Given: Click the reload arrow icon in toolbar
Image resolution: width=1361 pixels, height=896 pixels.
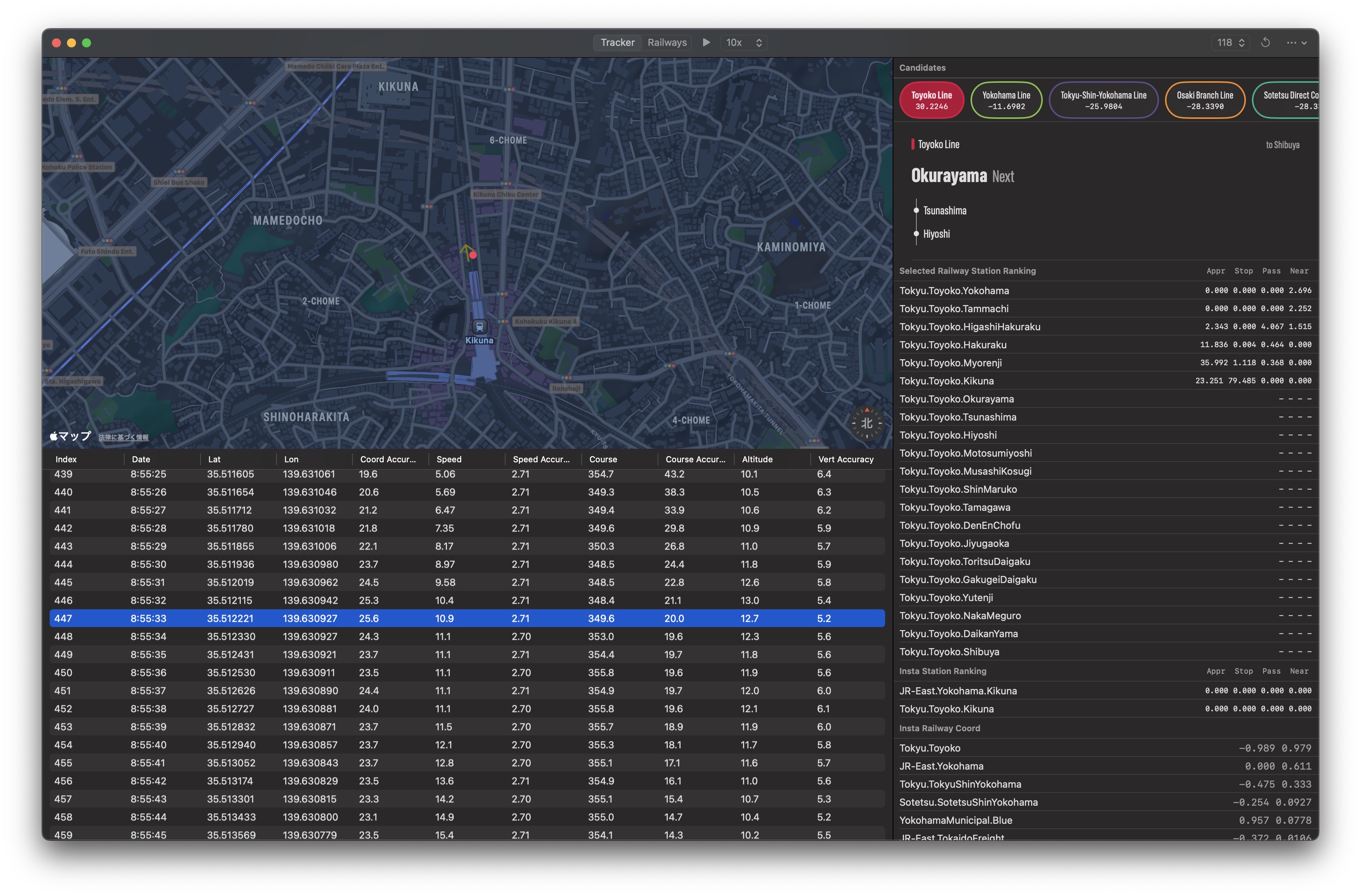Looking at the screenshot, I should [1265, 42].
